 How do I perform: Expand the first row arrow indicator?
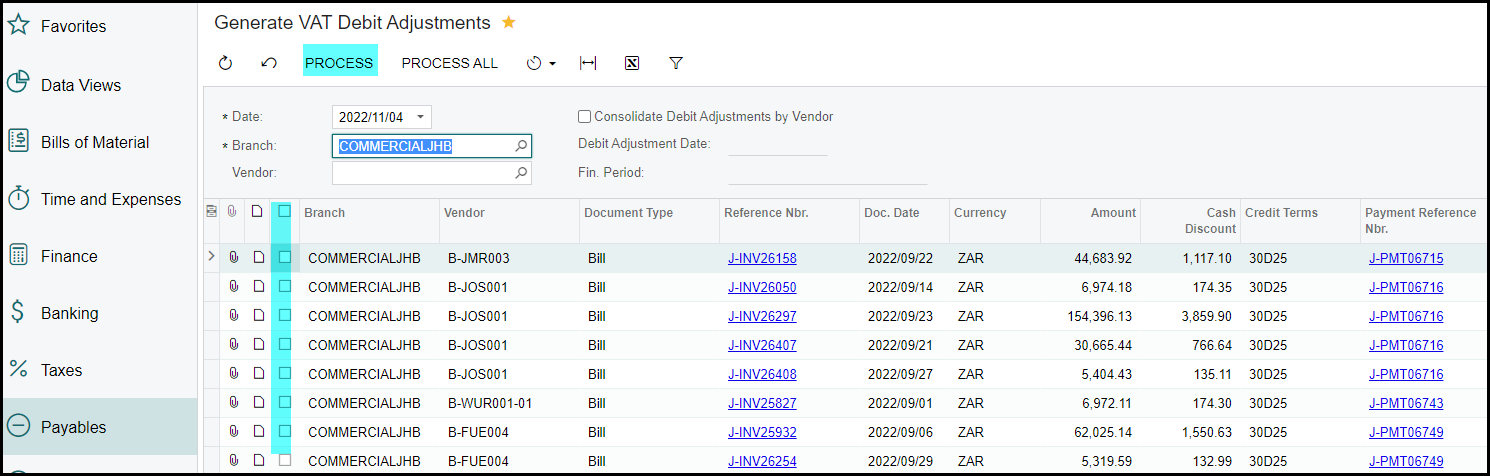point(211,257)
